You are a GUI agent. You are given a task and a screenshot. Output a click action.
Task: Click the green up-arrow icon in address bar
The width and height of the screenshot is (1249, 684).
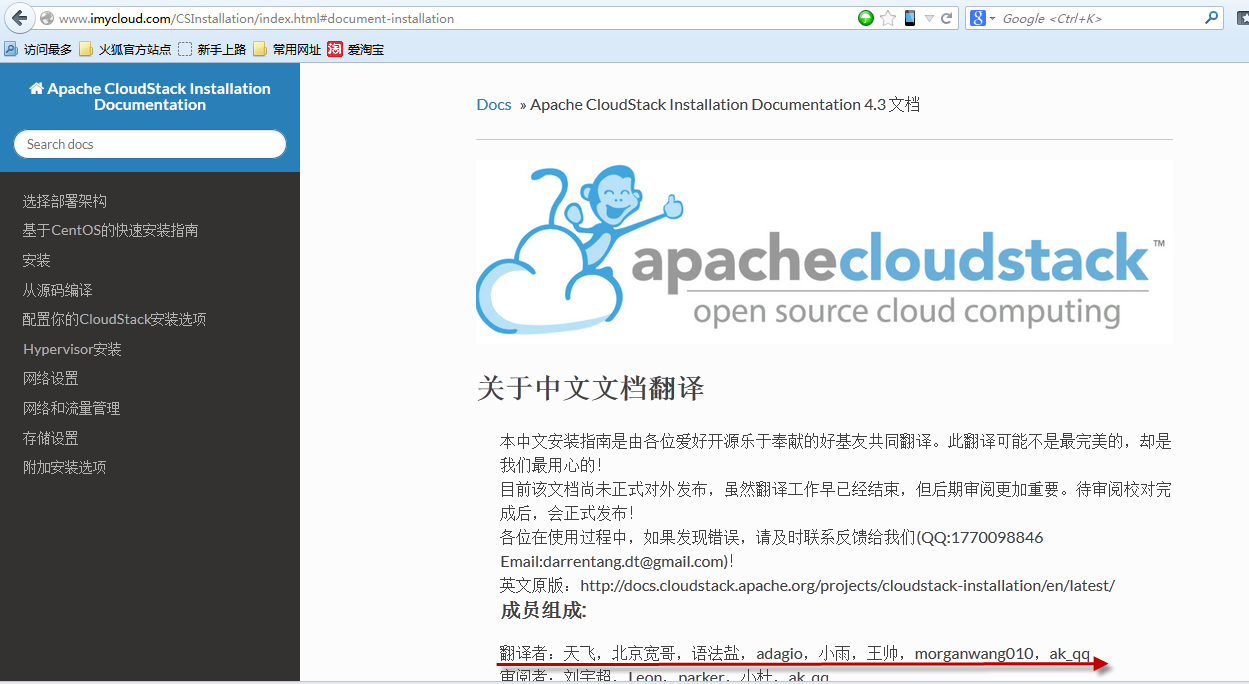(866, 18)
